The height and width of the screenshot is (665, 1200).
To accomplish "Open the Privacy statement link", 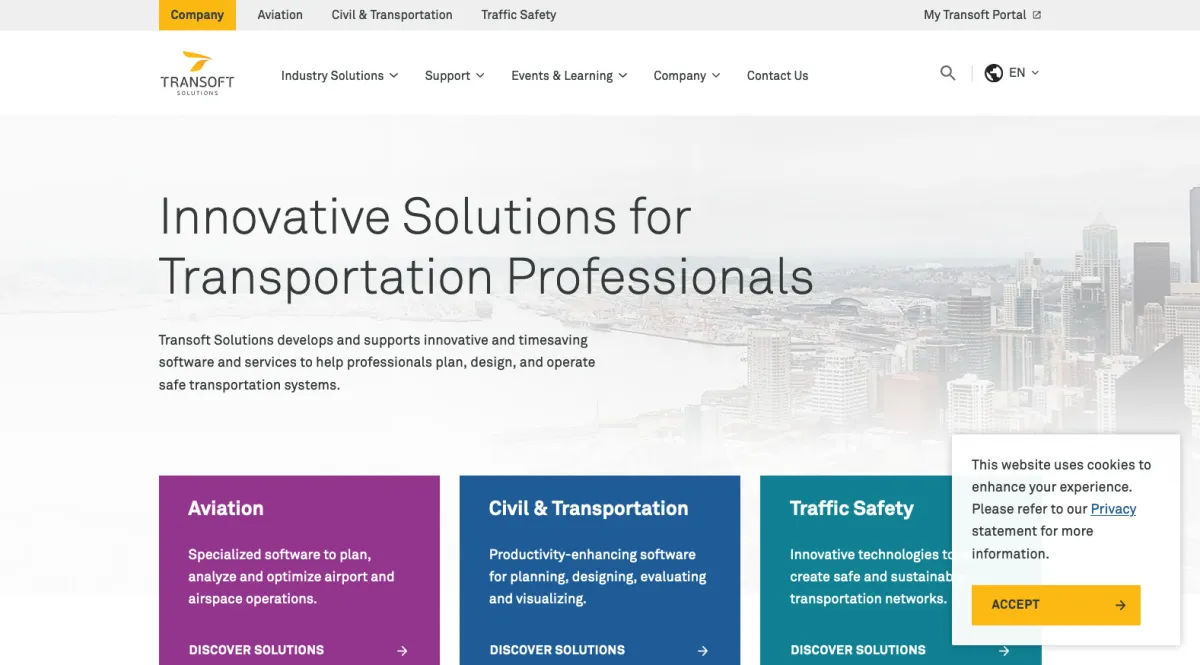I will tap(1113, 509).
